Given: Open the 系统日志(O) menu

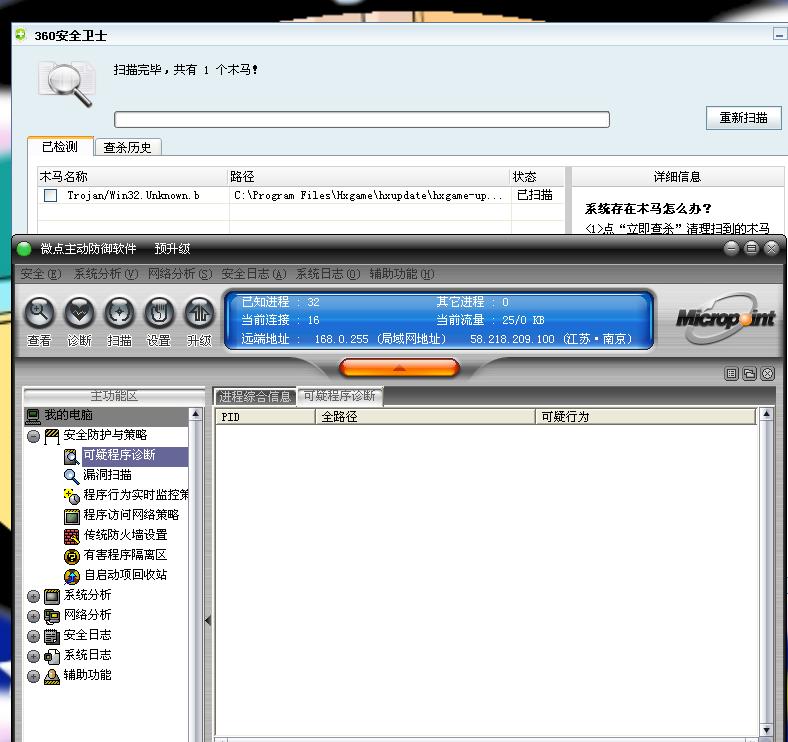Looking at the screenshot, I should point(328,274).
